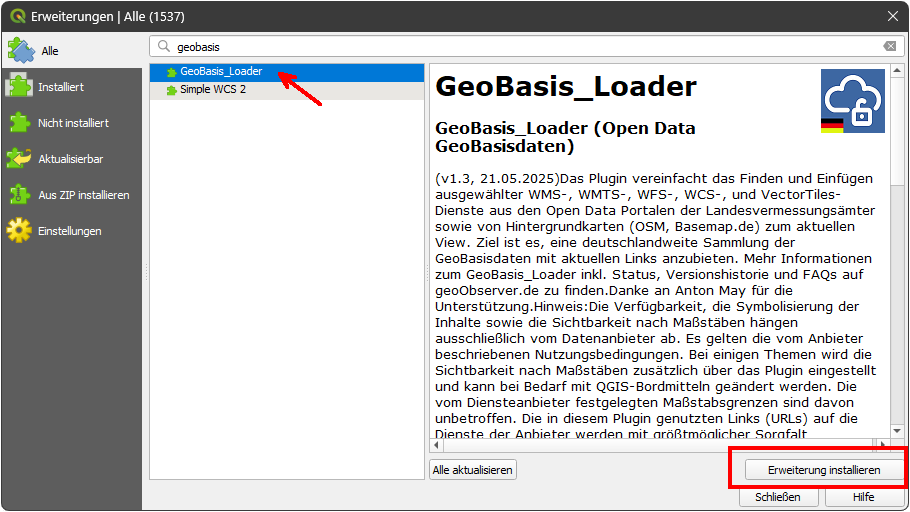Click the Installiert plugin icon

tap(19, 86)
